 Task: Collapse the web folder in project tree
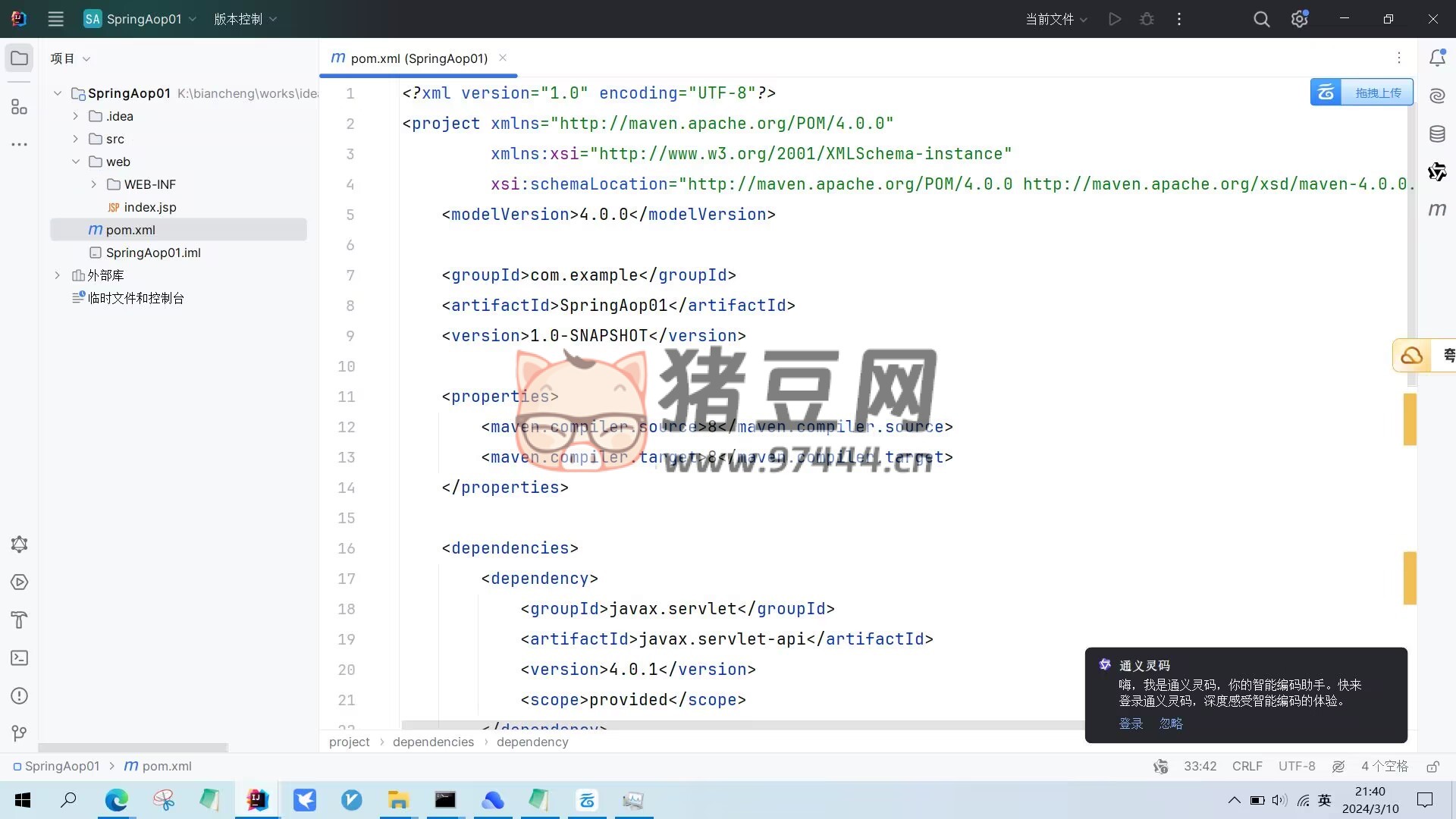coord(75,162)
